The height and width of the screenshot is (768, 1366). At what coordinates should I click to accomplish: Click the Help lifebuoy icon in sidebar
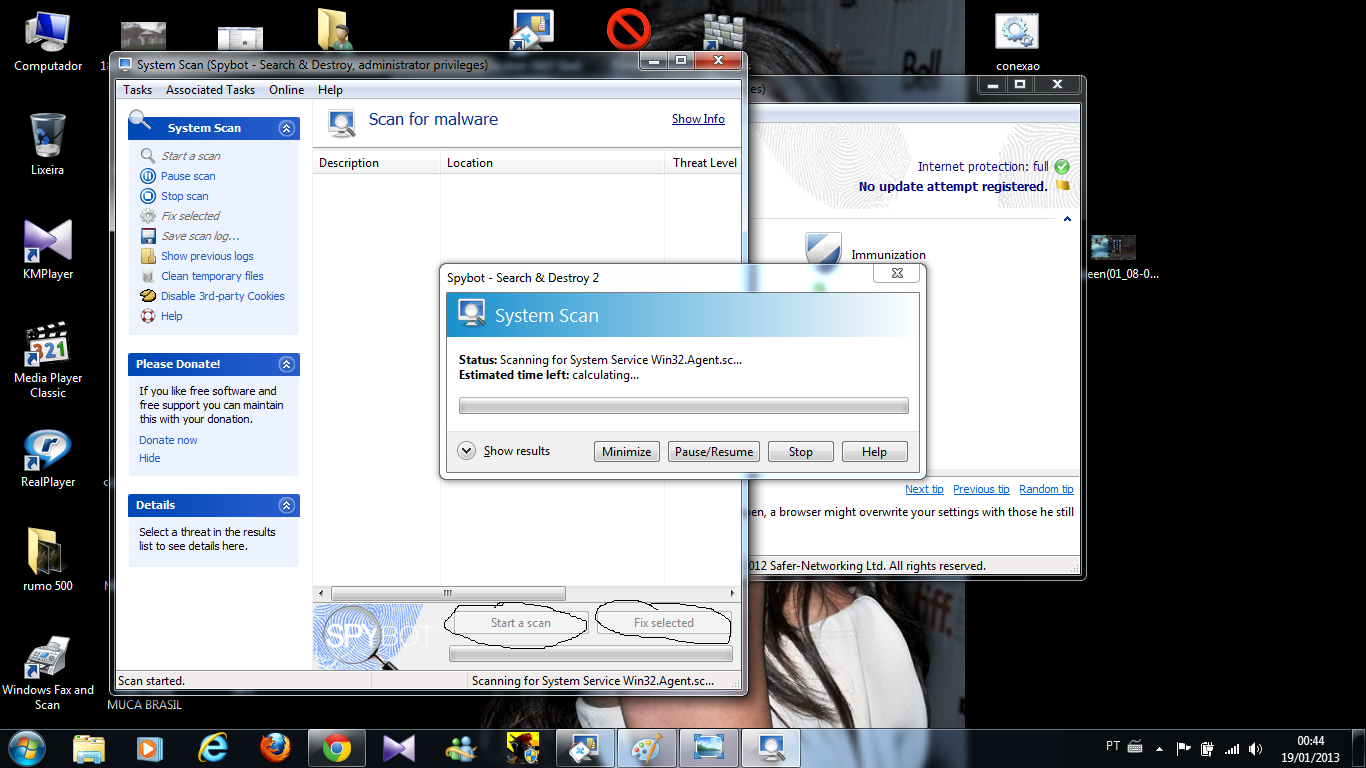[148, 316]
